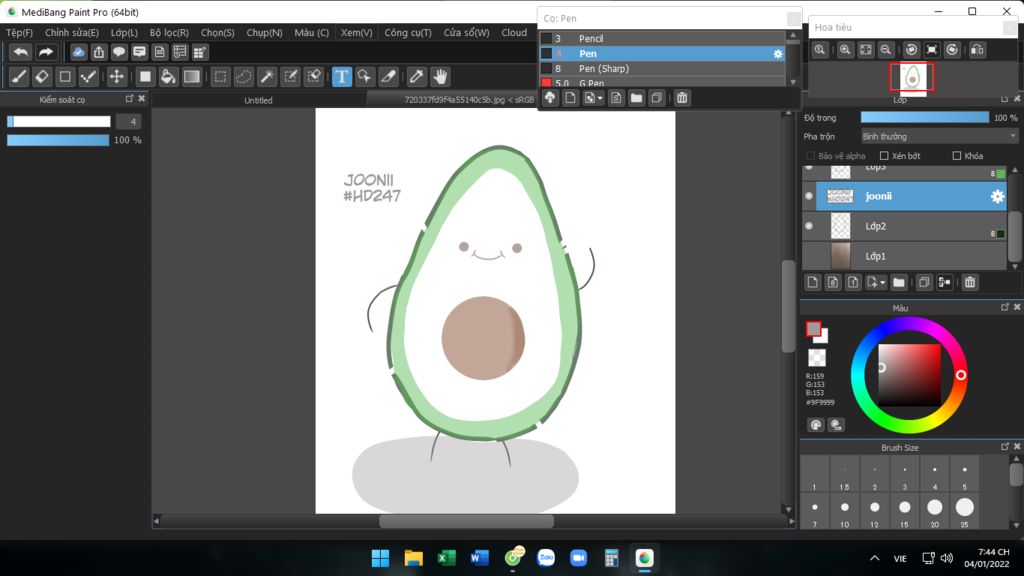Open the Chọn(S) menu
The image size is (1024, 576).
pyautogui.click(x=217, y=33)
